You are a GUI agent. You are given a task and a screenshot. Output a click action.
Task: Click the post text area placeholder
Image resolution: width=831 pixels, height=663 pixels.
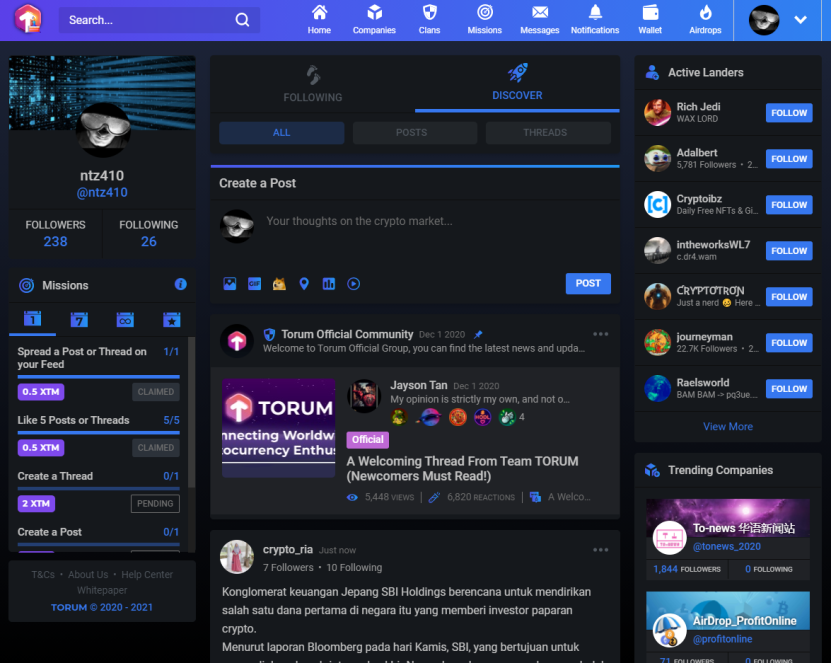click(359, 221)
